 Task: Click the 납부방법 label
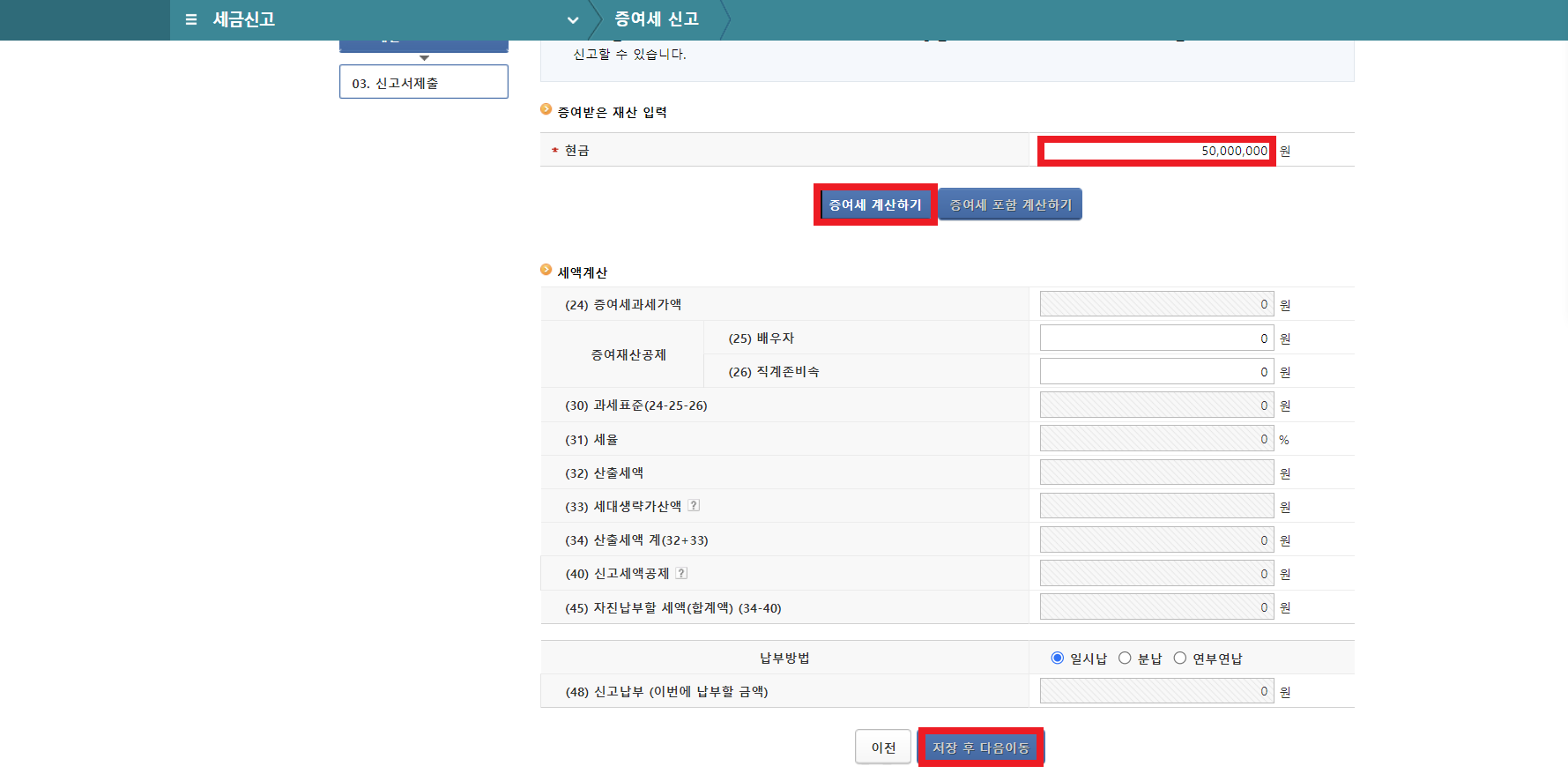pyautogui.click(x=784, y=658)
